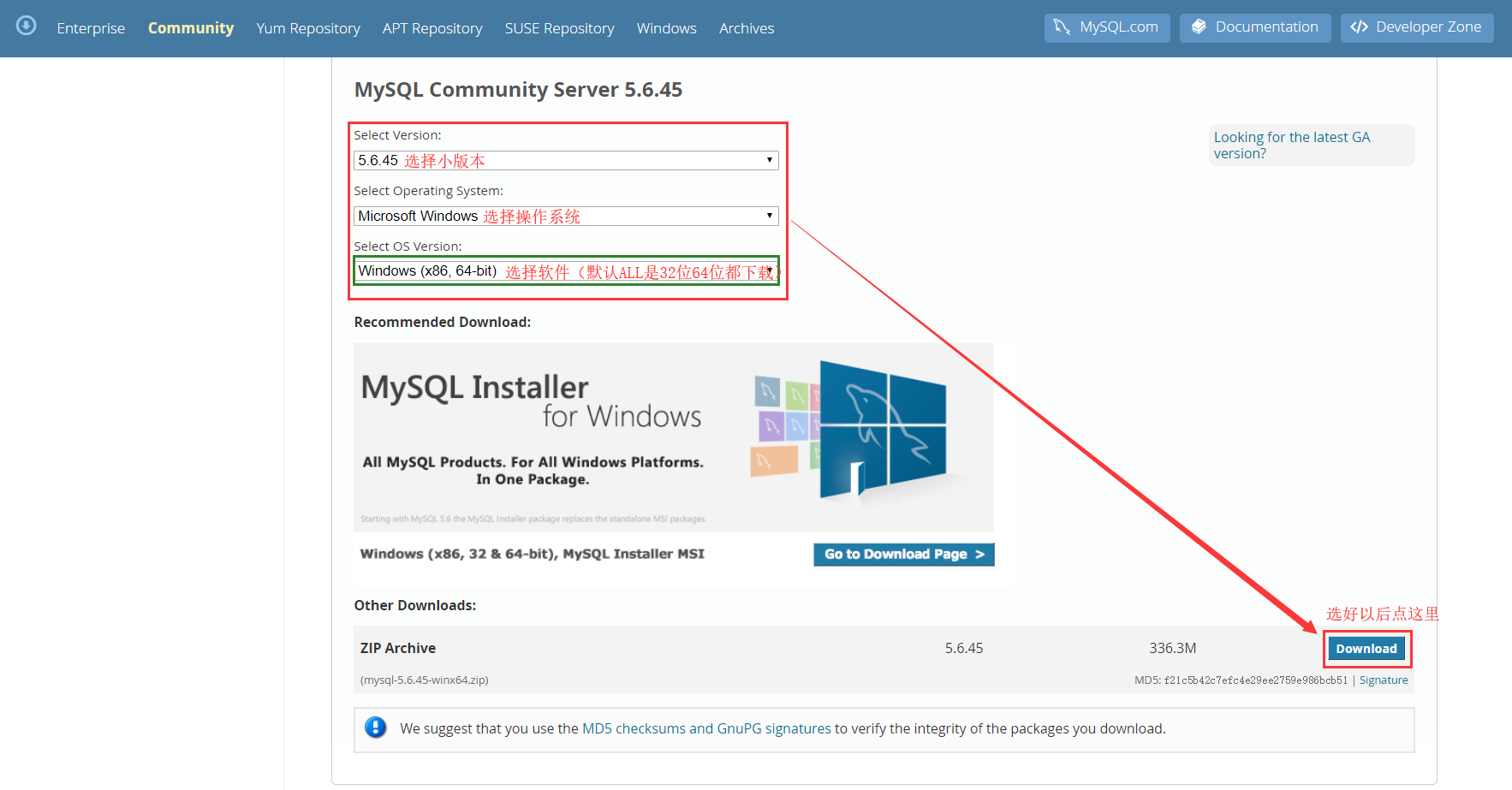Click the Developer Zone button

(x=1417, y=27)
